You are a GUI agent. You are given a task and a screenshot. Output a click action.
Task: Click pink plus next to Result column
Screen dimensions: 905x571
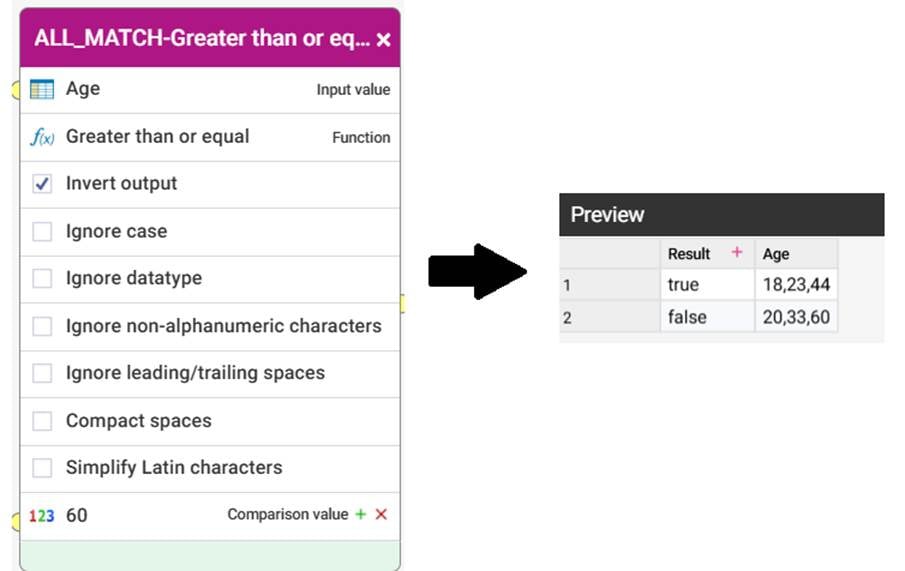click(736, 252)
